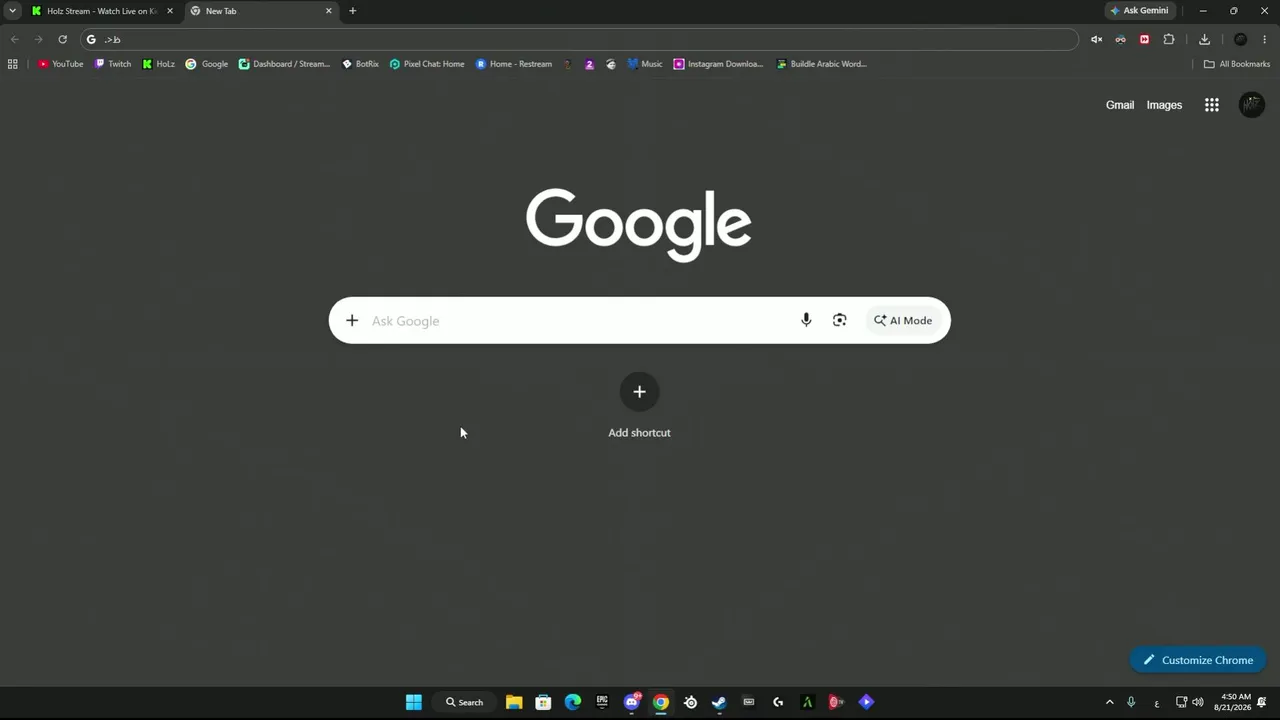The height and width of the screenshot is (720, 1280).
Task: Select the New Tab tab
Action: click(262, 11)
